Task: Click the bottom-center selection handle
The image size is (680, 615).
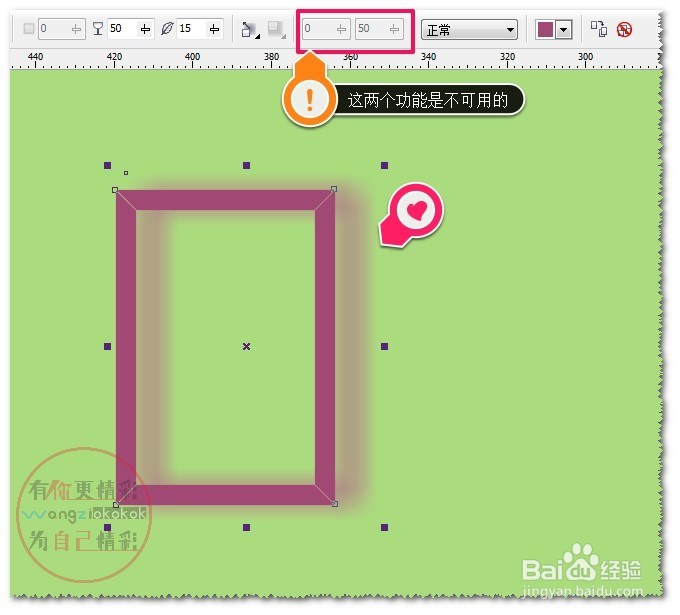Action: point(246,527)
